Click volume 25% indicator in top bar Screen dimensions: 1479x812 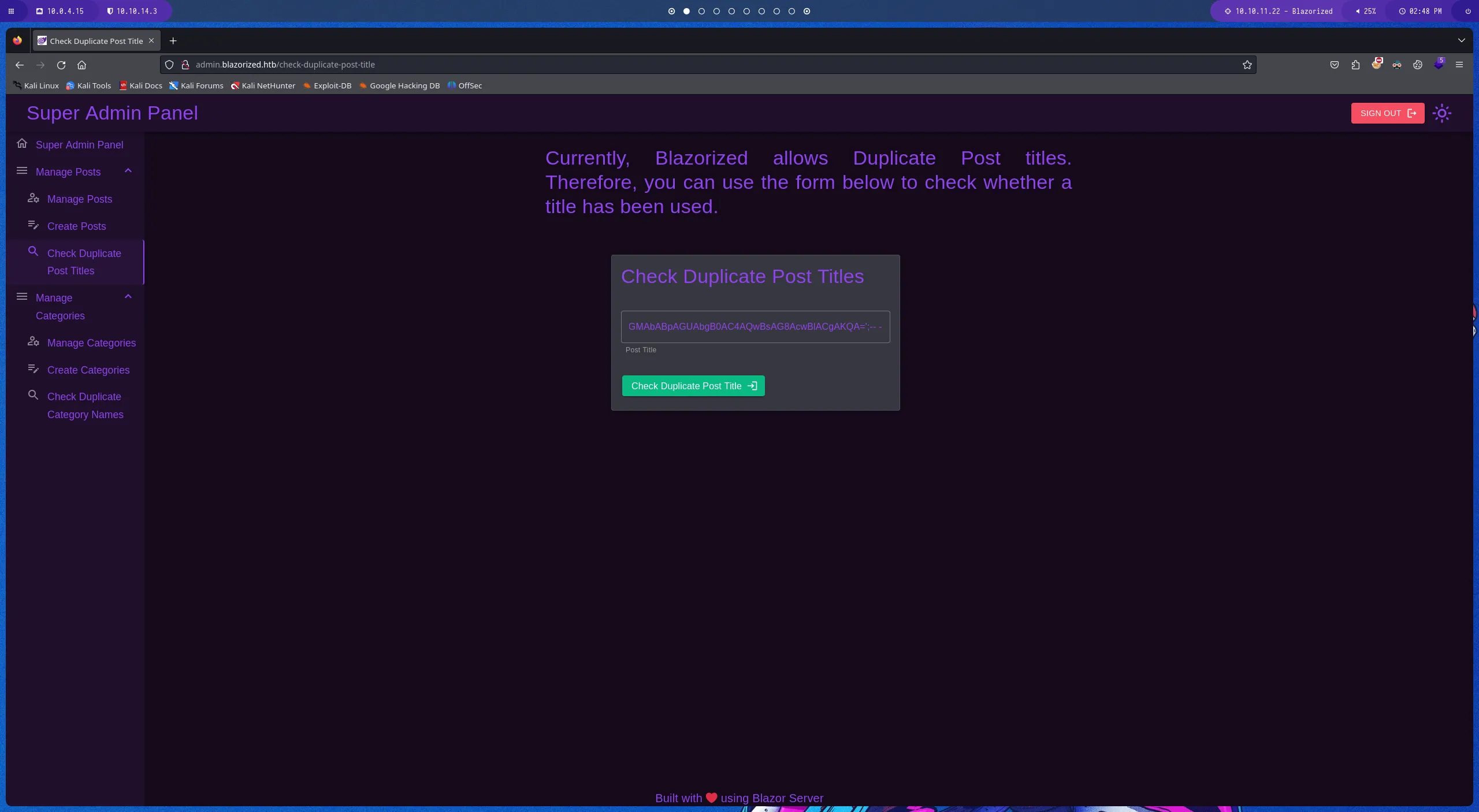coord(1366,11)
